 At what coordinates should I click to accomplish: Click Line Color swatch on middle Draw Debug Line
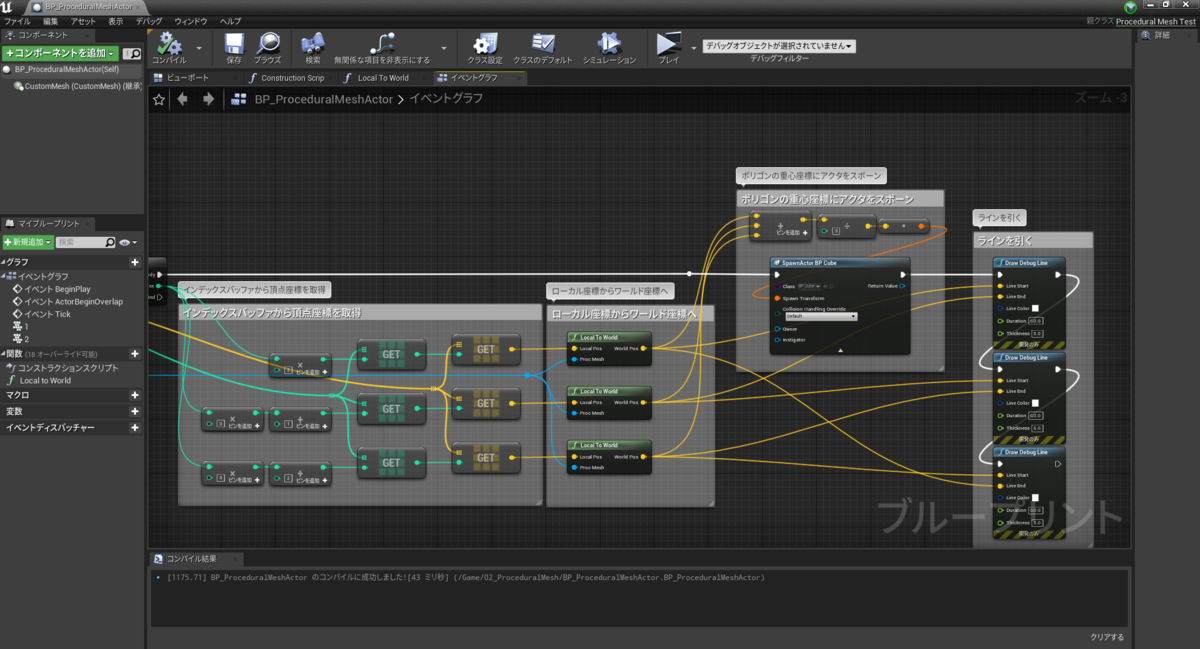pos(1036,403)
